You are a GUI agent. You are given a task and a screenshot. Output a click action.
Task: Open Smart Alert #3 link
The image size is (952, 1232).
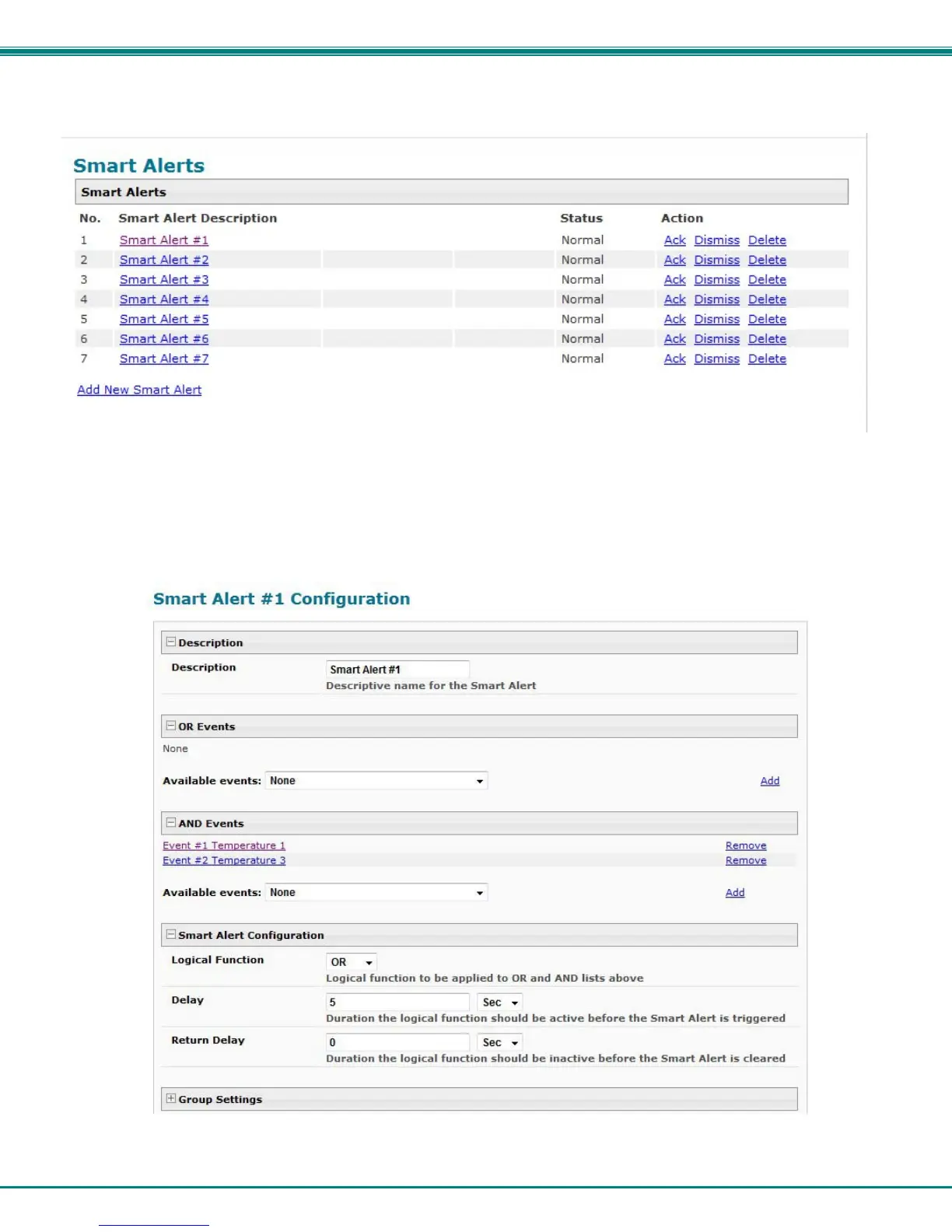[164, 280]
